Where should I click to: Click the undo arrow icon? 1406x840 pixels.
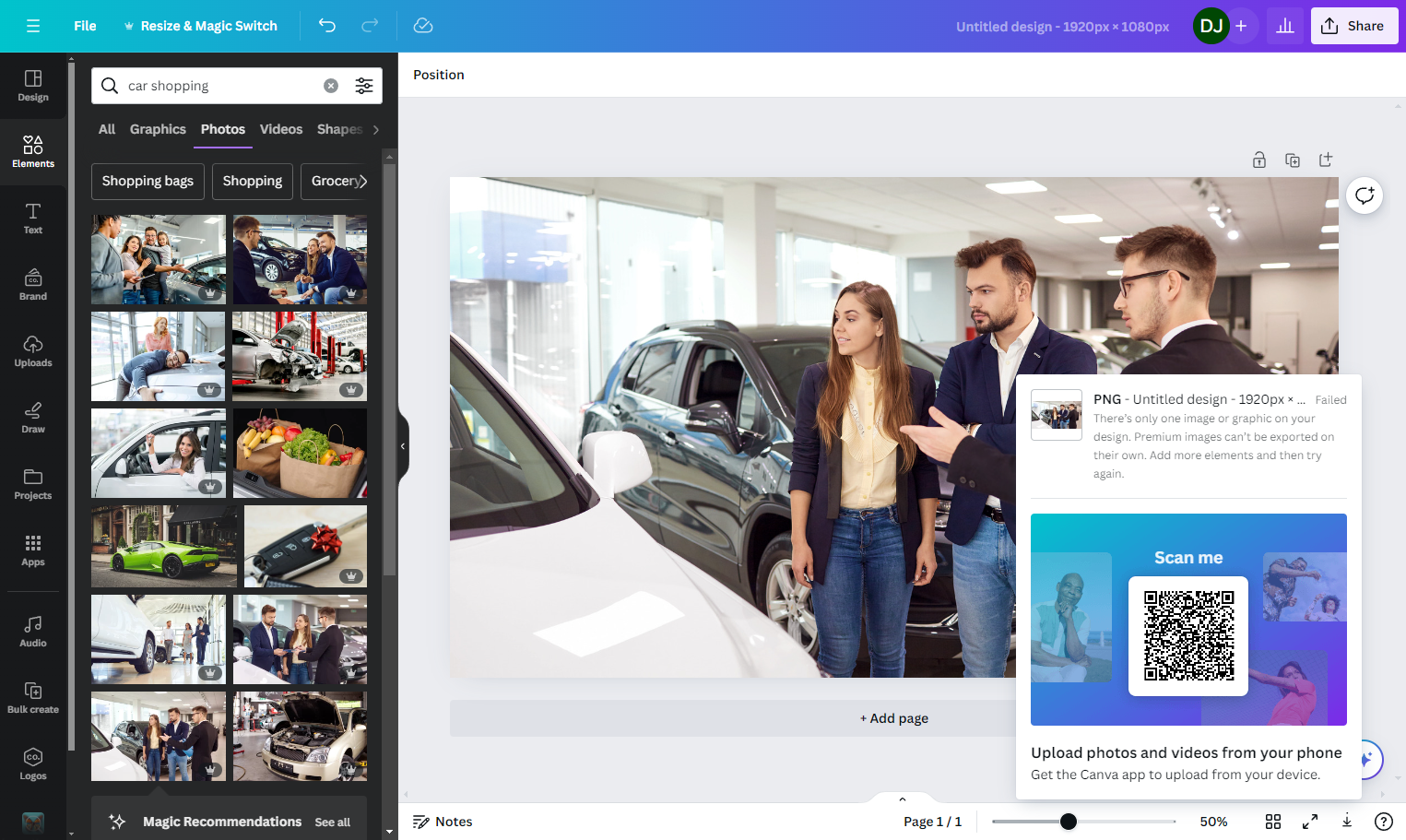[x=327, y=26]
